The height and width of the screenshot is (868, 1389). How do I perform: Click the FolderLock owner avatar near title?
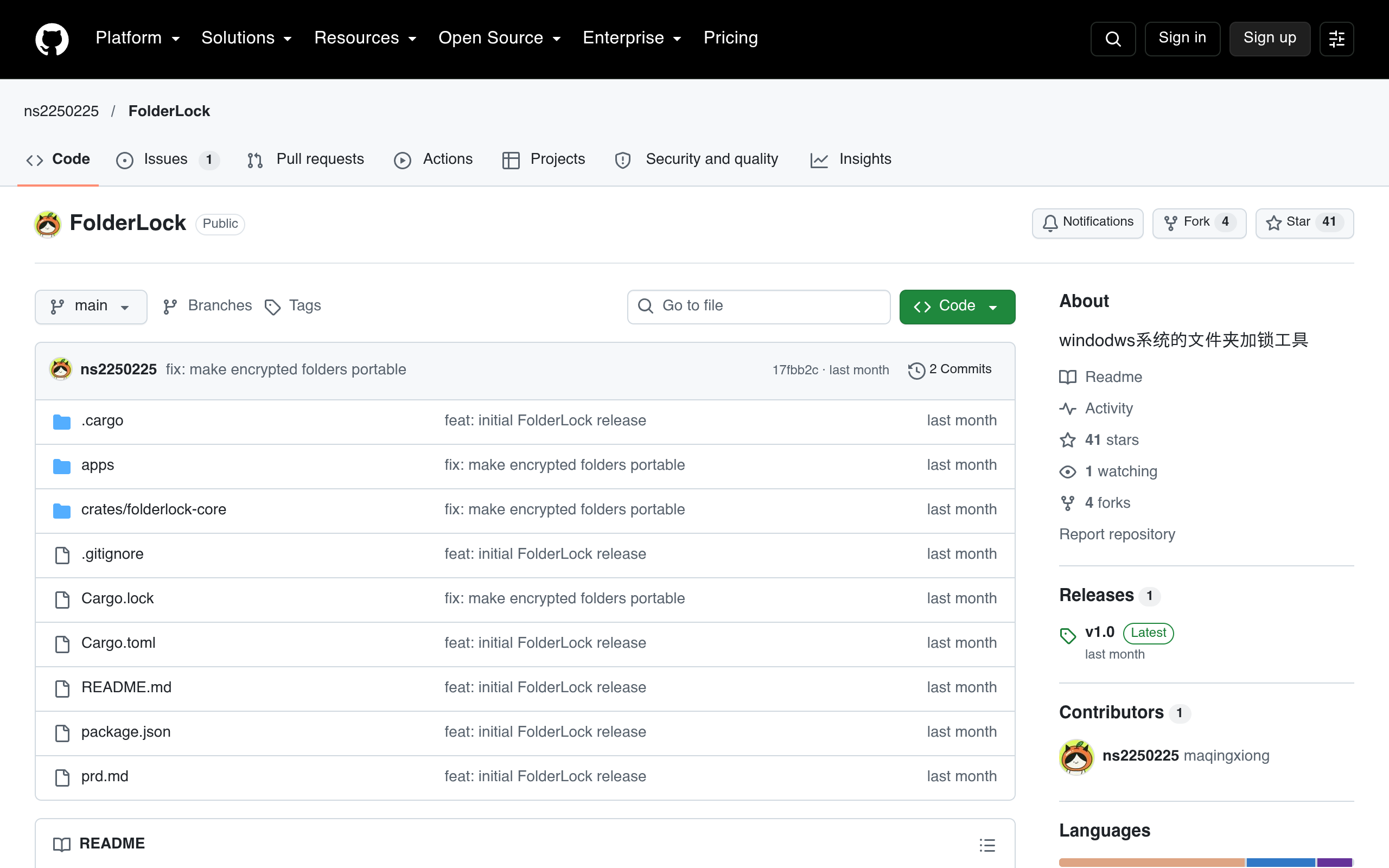point(48,224)
